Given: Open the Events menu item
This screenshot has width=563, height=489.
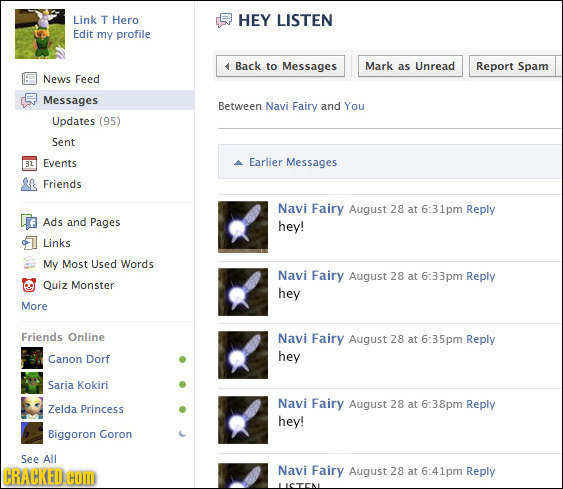Looking at the screenshot, I should [60, 163].
